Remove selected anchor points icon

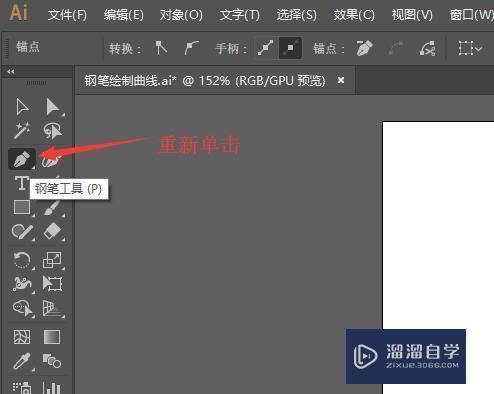(x=364, y=49)
